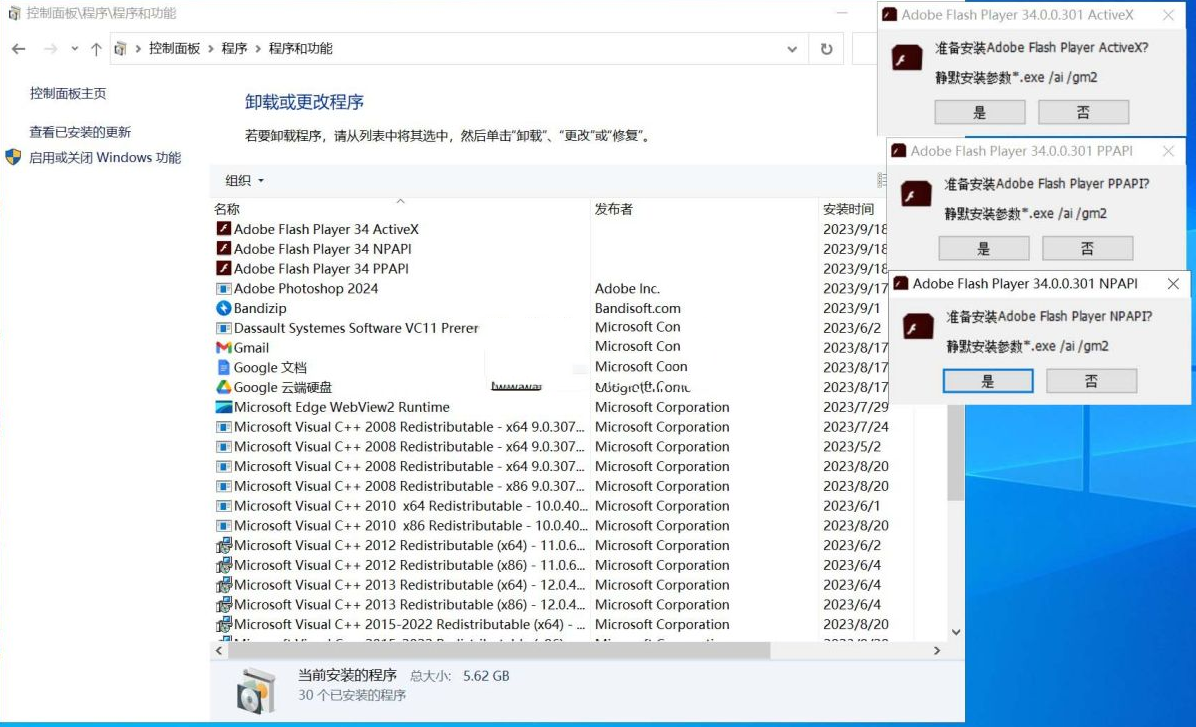Viewport: 1196px width, 727px height.
Task: Select Microsoft Visual C++ 2015-2022 Redistributable (x64) entry
Action: click(410, 624)
